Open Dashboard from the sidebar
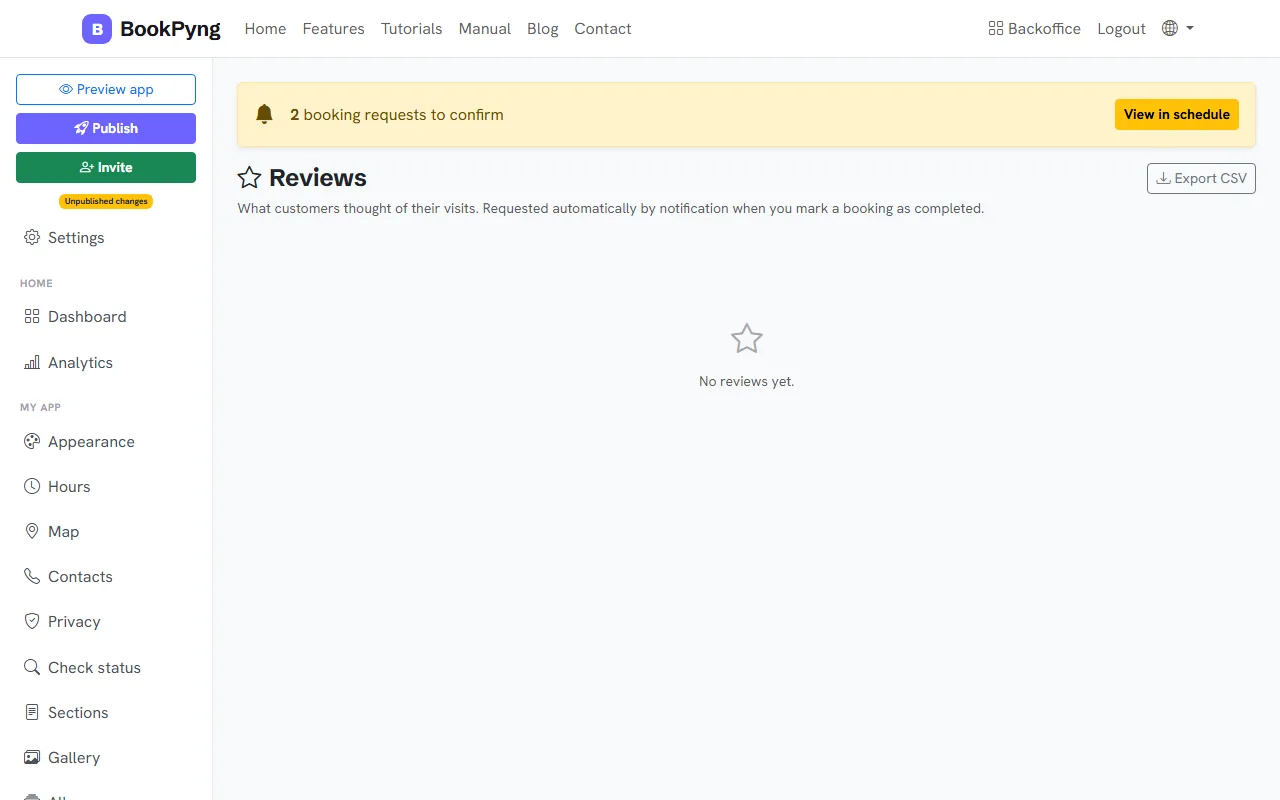 point(106,316)
